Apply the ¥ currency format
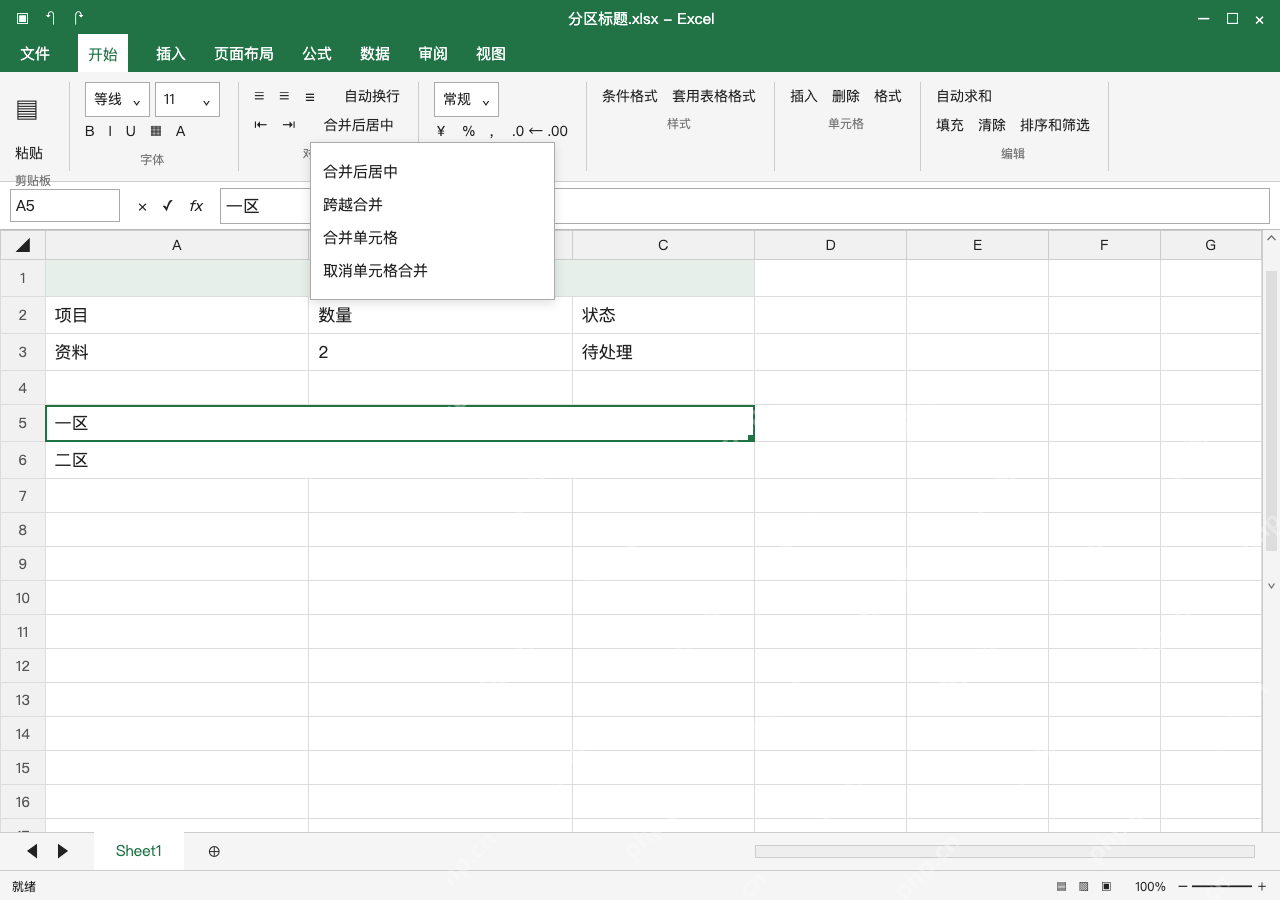The width and height of the screenshot is (1280, 900). (441, 131)
